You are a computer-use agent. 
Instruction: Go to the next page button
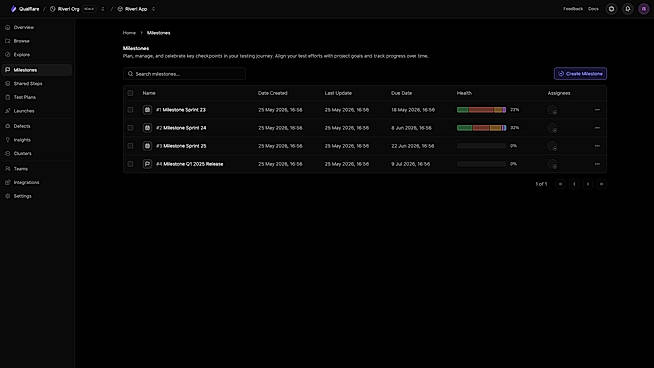coord(588,184)
